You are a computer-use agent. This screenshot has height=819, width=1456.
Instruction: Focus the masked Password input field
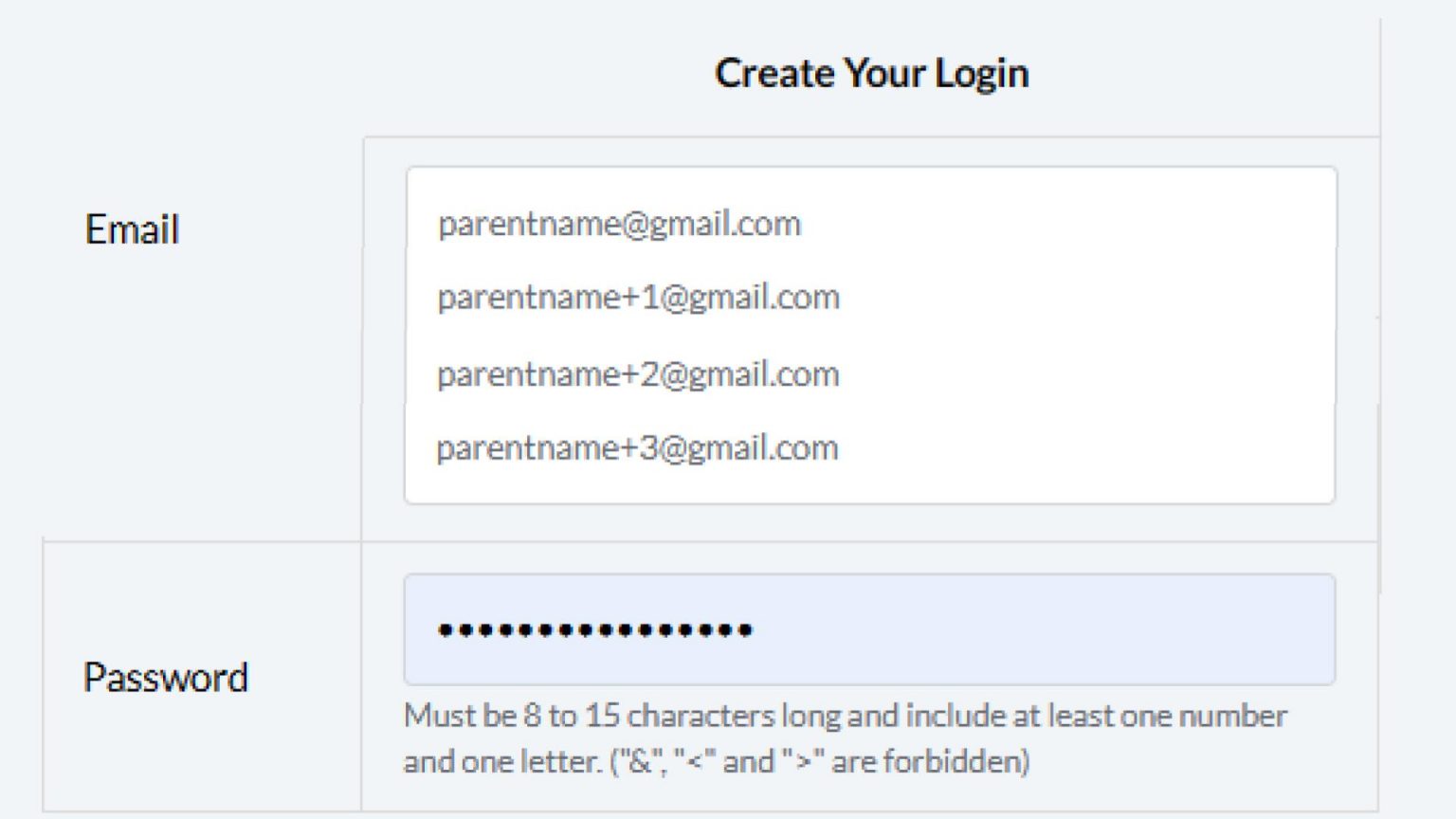[x=868, y=629]
